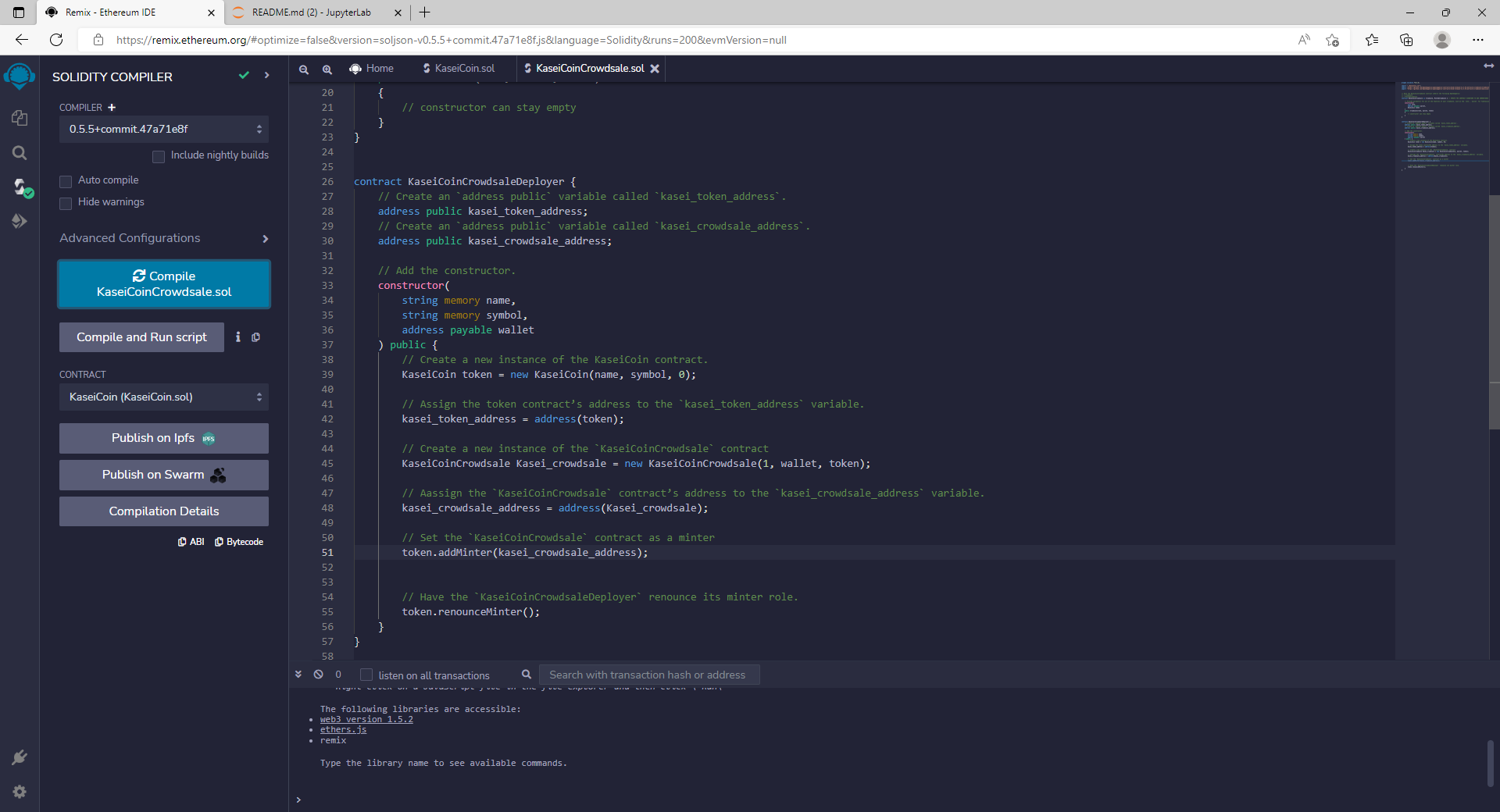Open compiler version dropdown 0.5.5+commit.47a71e8f
This screenshot has width=1500, height=812.
(164, 129)
